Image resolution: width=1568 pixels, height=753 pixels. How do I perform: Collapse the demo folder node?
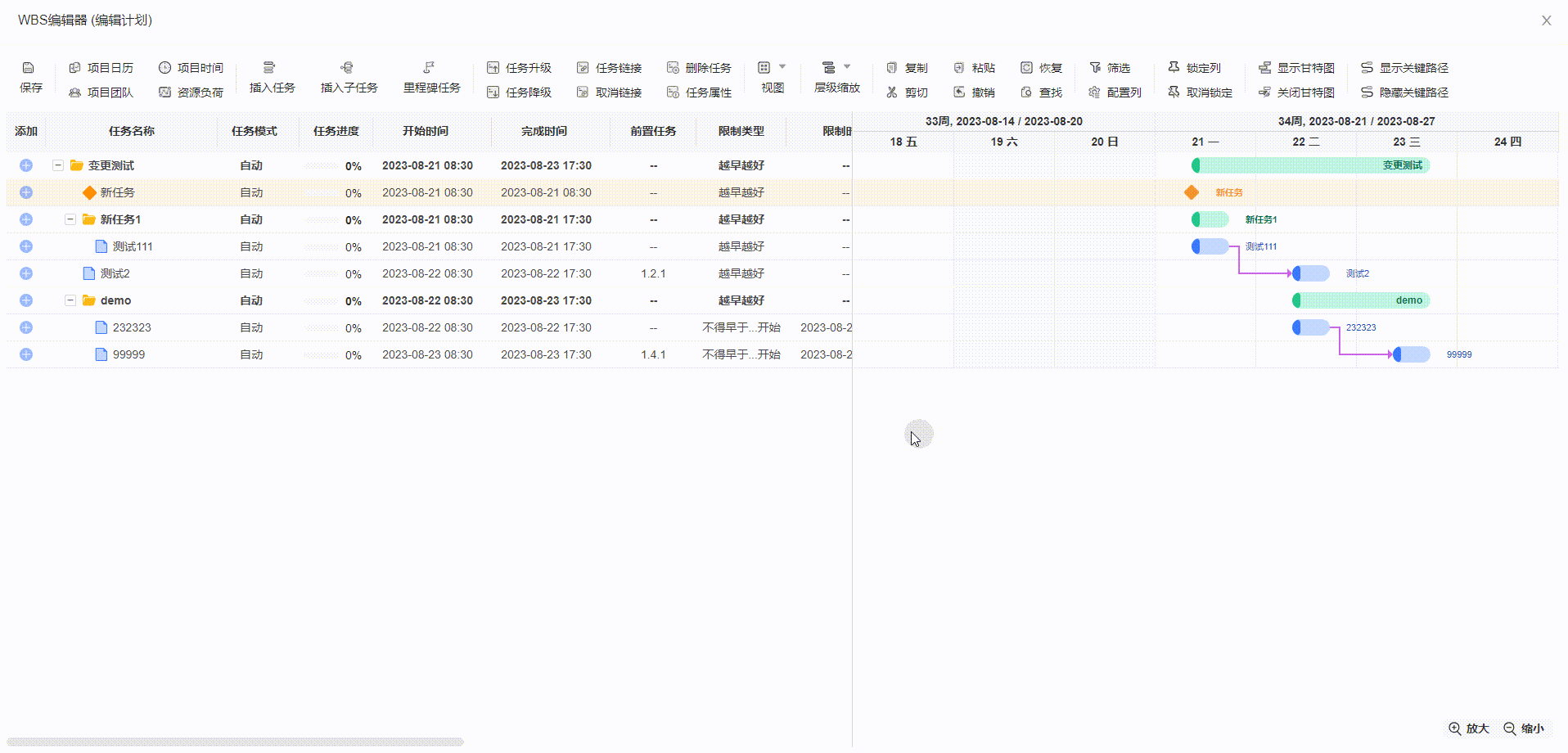pos(70,300)
